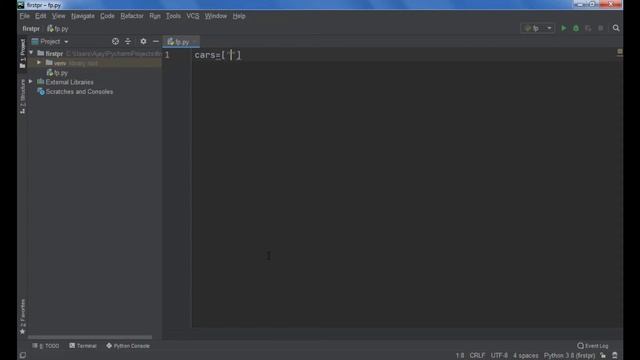The height and width of the screenshot is (360, 640).
Task: Open the Terminal tool window
Action: pyautogui.click(x=83, y=346)
